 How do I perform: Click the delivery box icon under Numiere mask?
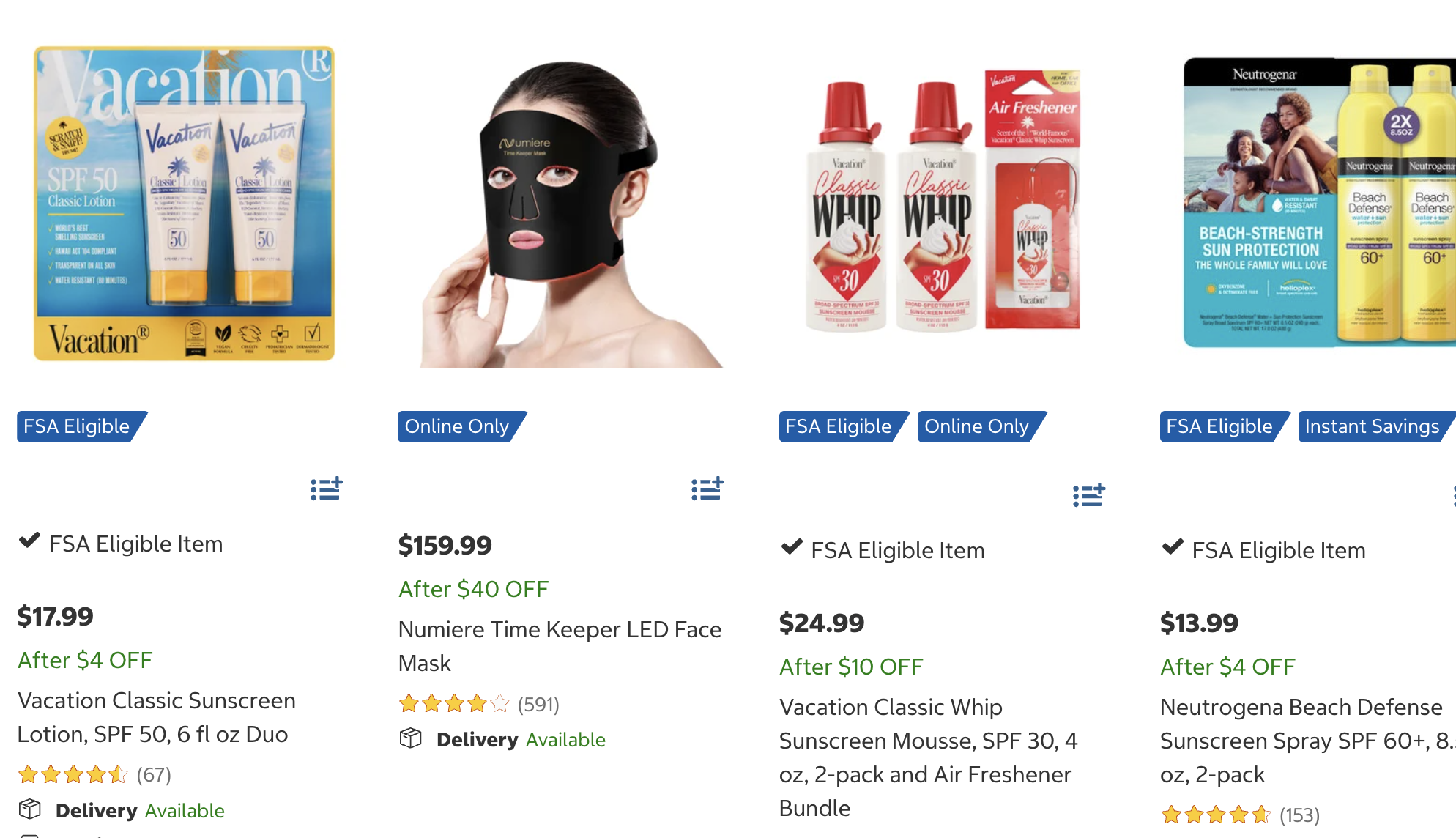pos(411,738)
